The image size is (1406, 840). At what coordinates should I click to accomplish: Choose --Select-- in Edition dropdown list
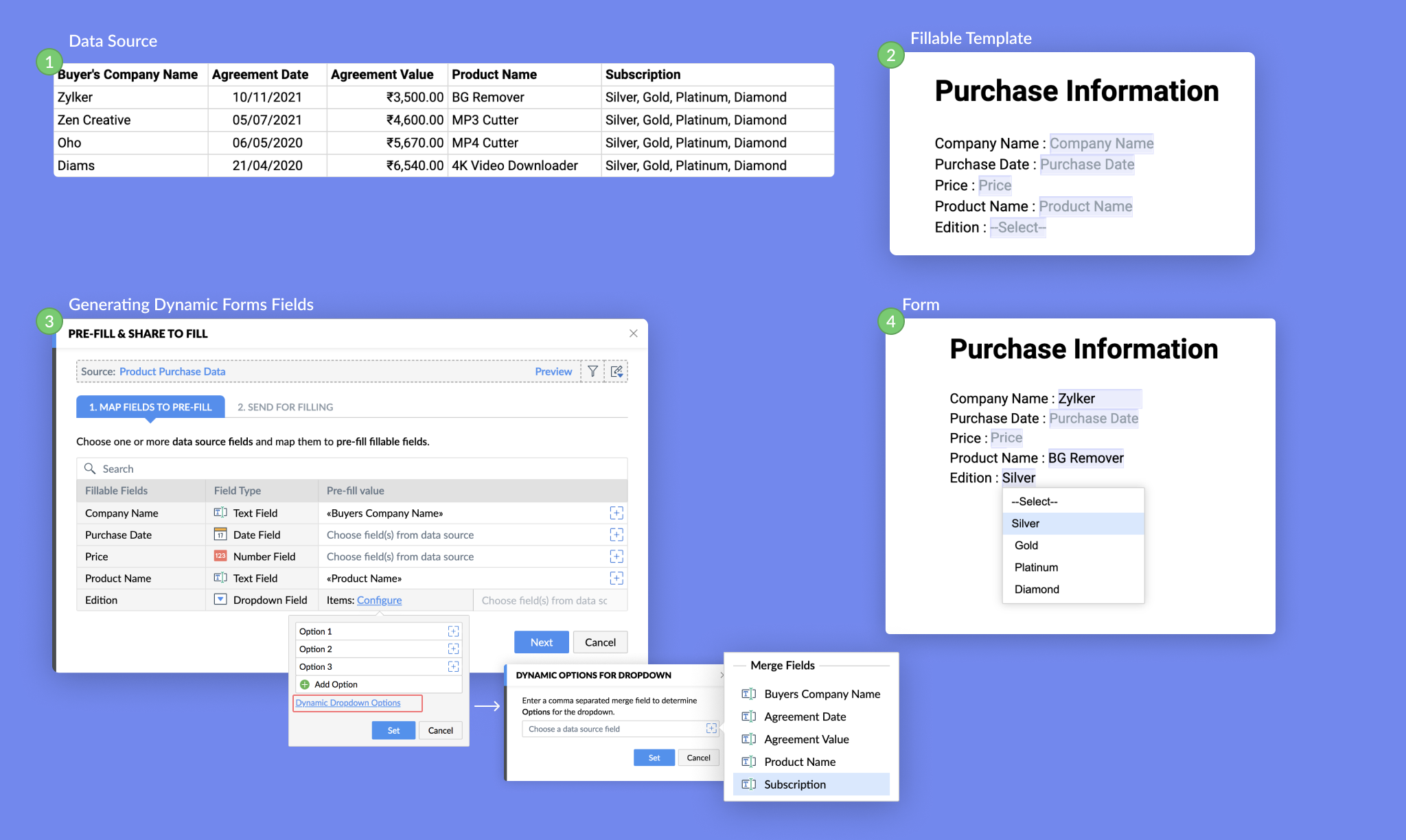(1073, 502)
